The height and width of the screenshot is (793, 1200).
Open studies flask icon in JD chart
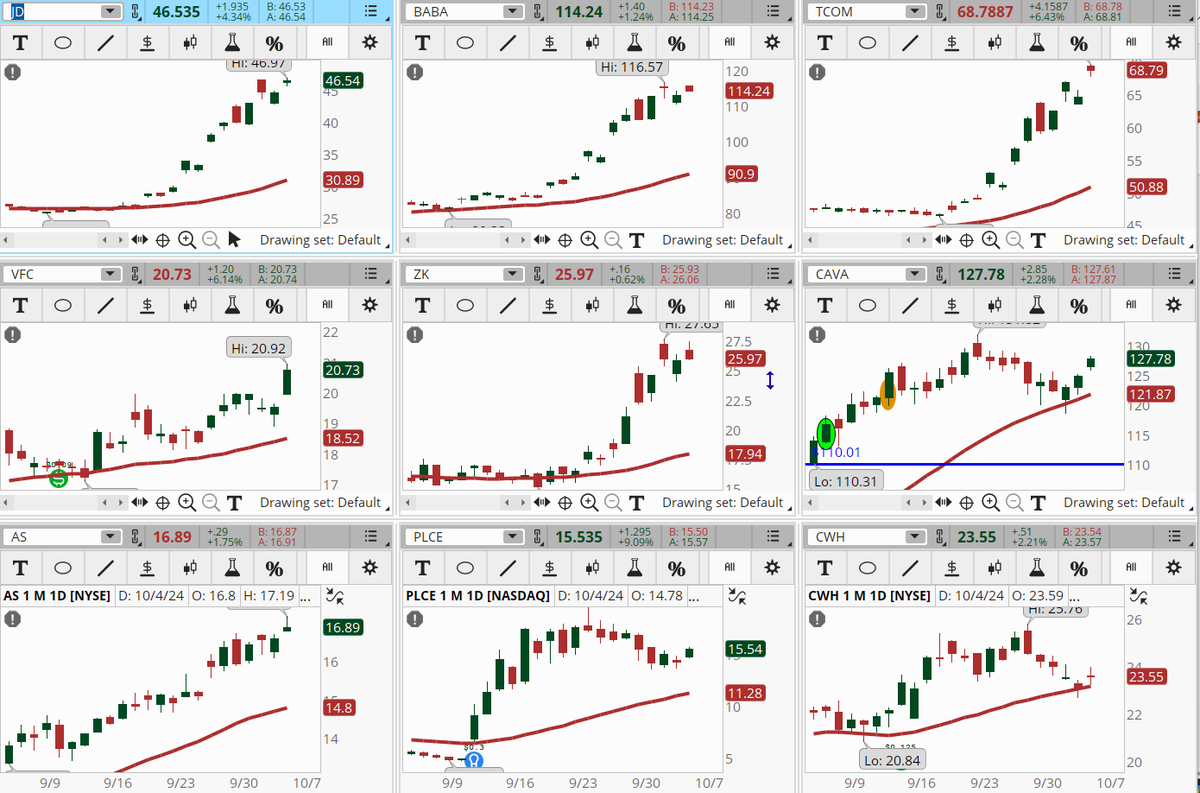tap(232, 43)
